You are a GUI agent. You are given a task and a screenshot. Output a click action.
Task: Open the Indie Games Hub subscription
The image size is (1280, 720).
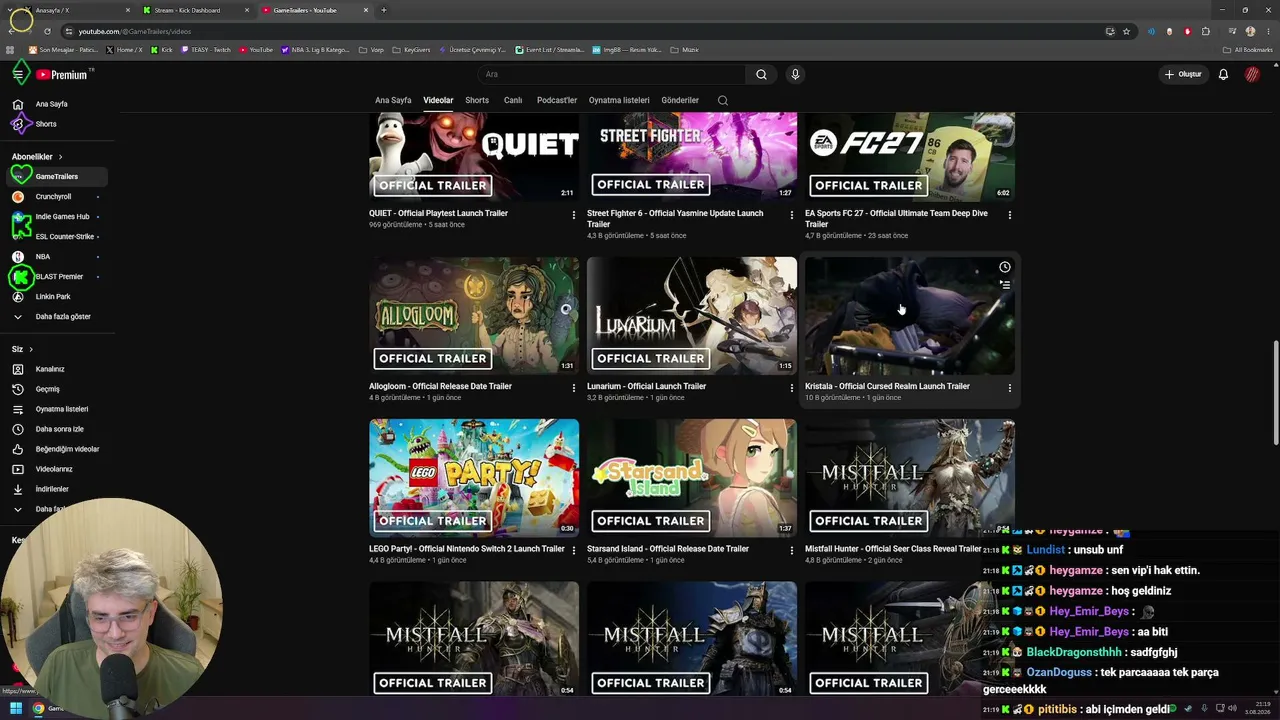(x=57, y=217)
